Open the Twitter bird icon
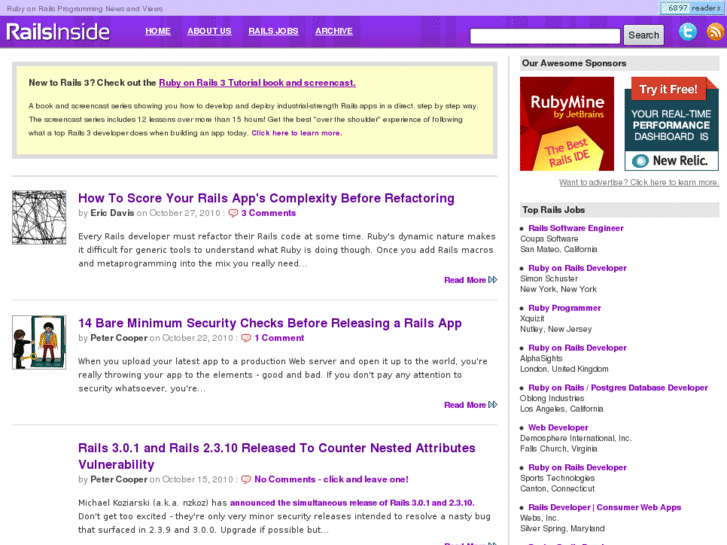Image resolution: width=727 pixels, height=545 pixels. 688,32
